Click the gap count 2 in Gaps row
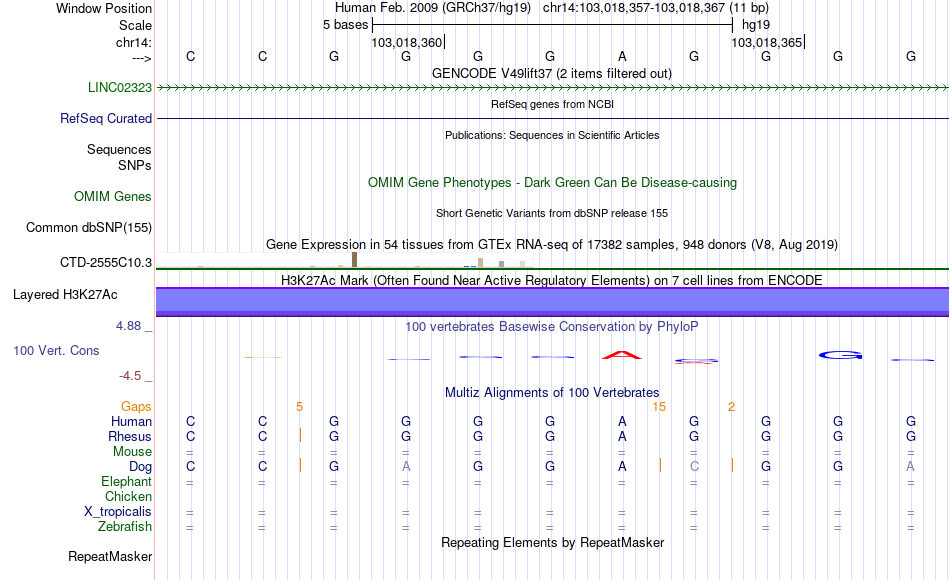 tap(731, 407)
